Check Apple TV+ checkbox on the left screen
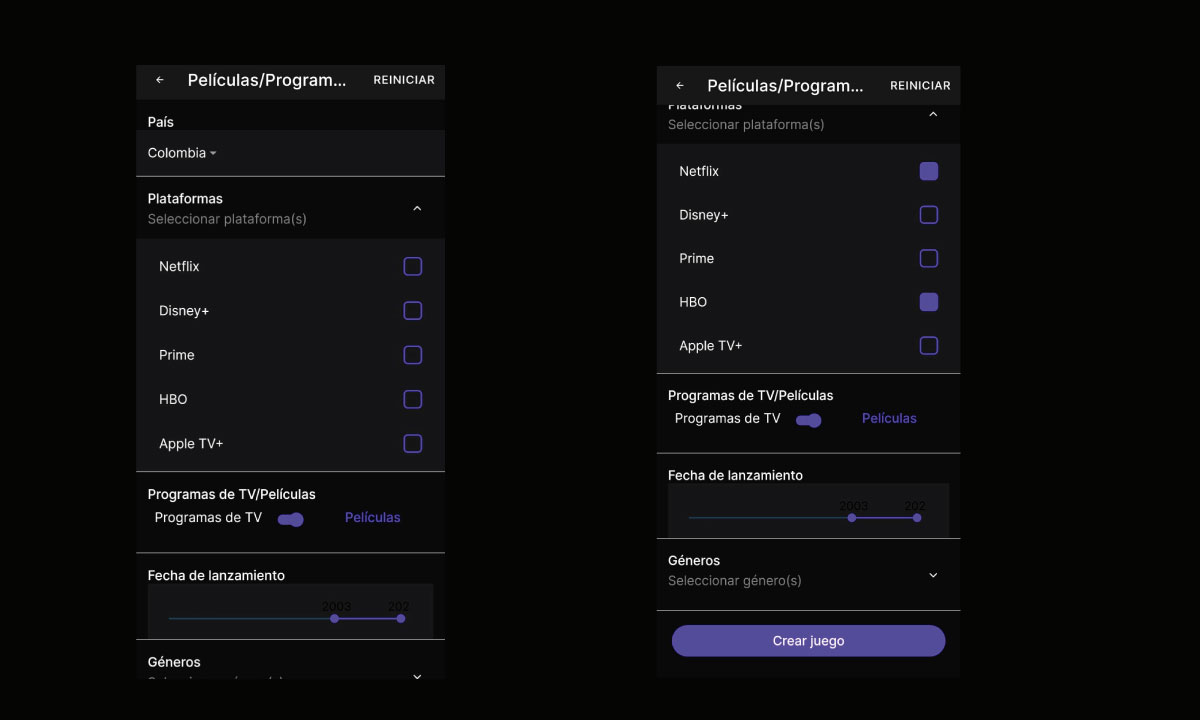1200x720 pixels. pyautogui.click(x=413, y=443)
